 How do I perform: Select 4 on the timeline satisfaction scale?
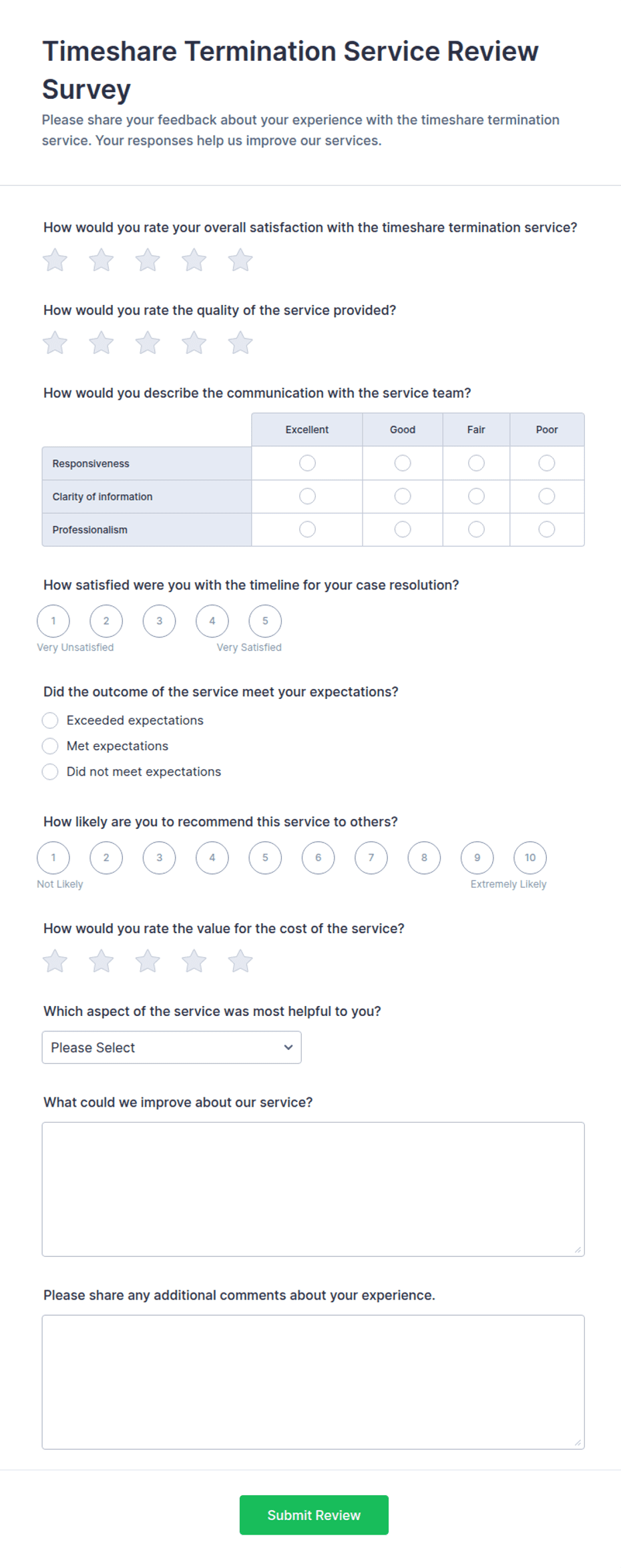tap(212, 621)
